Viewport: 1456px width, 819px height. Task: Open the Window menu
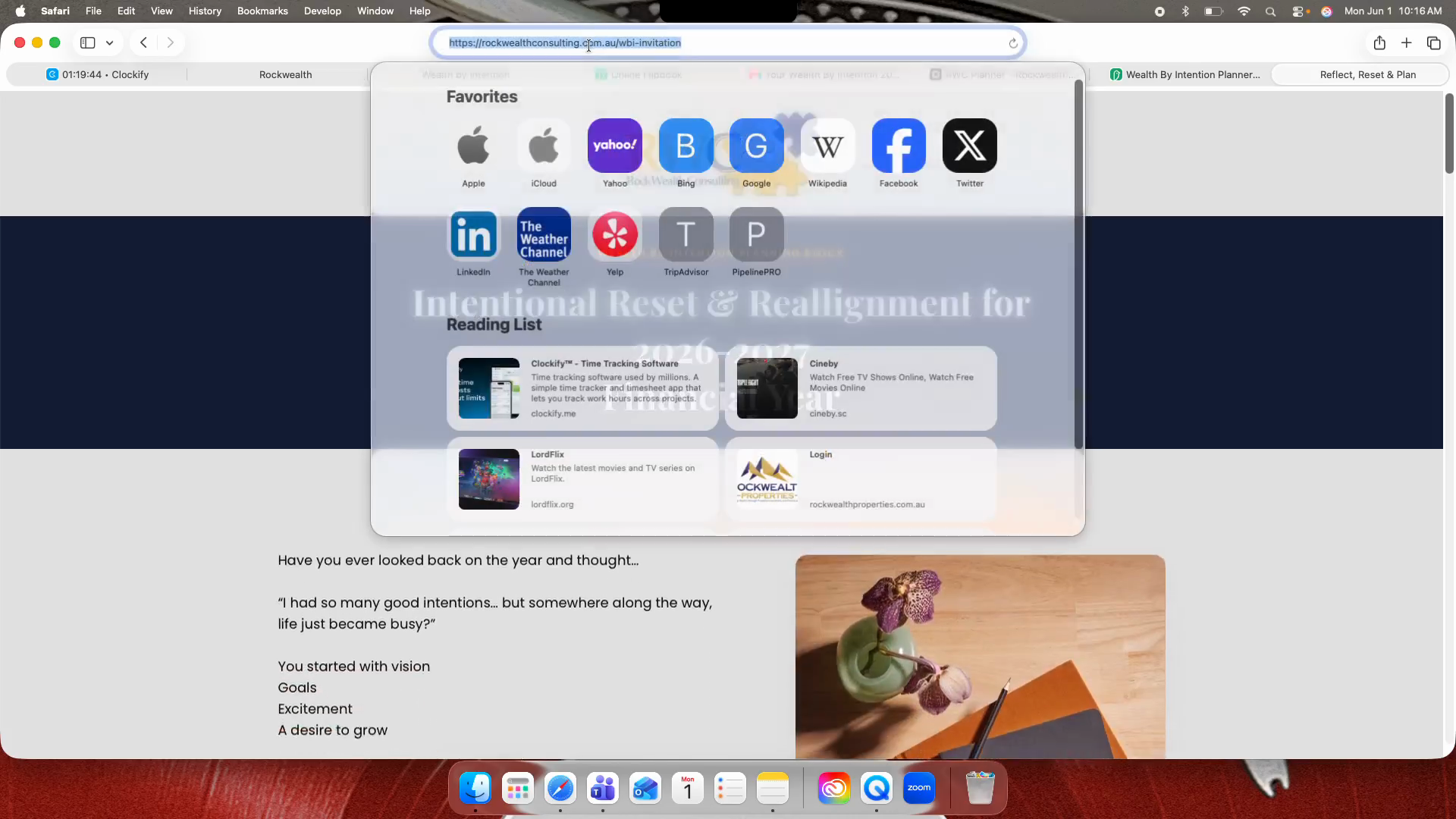tap(375, 11)
